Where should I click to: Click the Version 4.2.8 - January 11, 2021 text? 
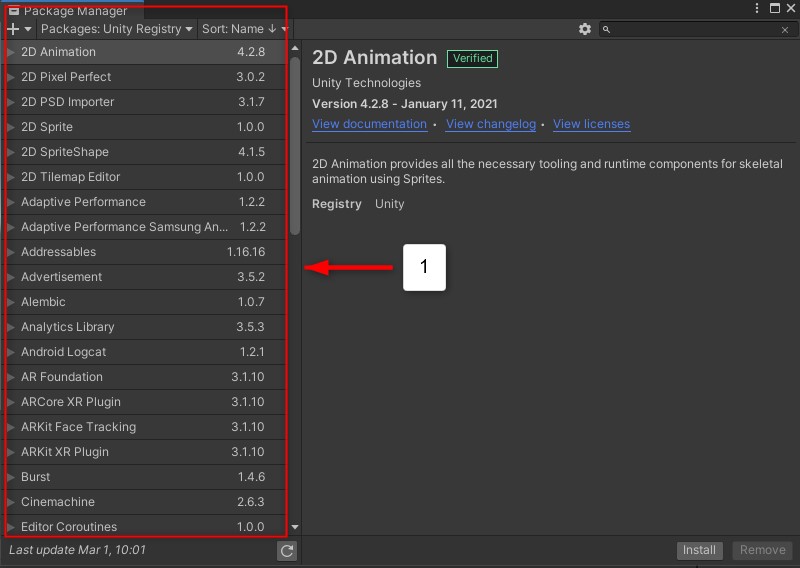click(405, 104)
